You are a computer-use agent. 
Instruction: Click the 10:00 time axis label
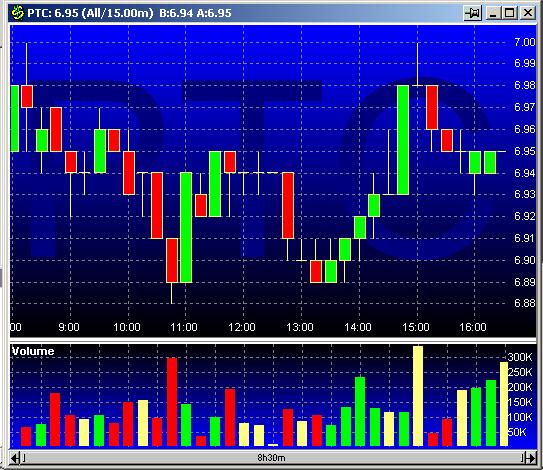pos(127,327)
